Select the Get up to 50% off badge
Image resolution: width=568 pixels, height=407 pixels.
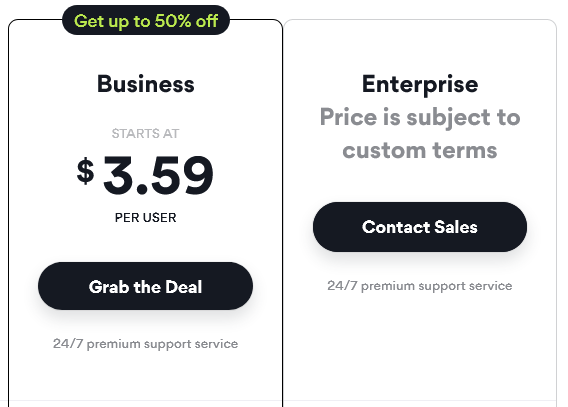pyautogui.click(x=146, y=20)
